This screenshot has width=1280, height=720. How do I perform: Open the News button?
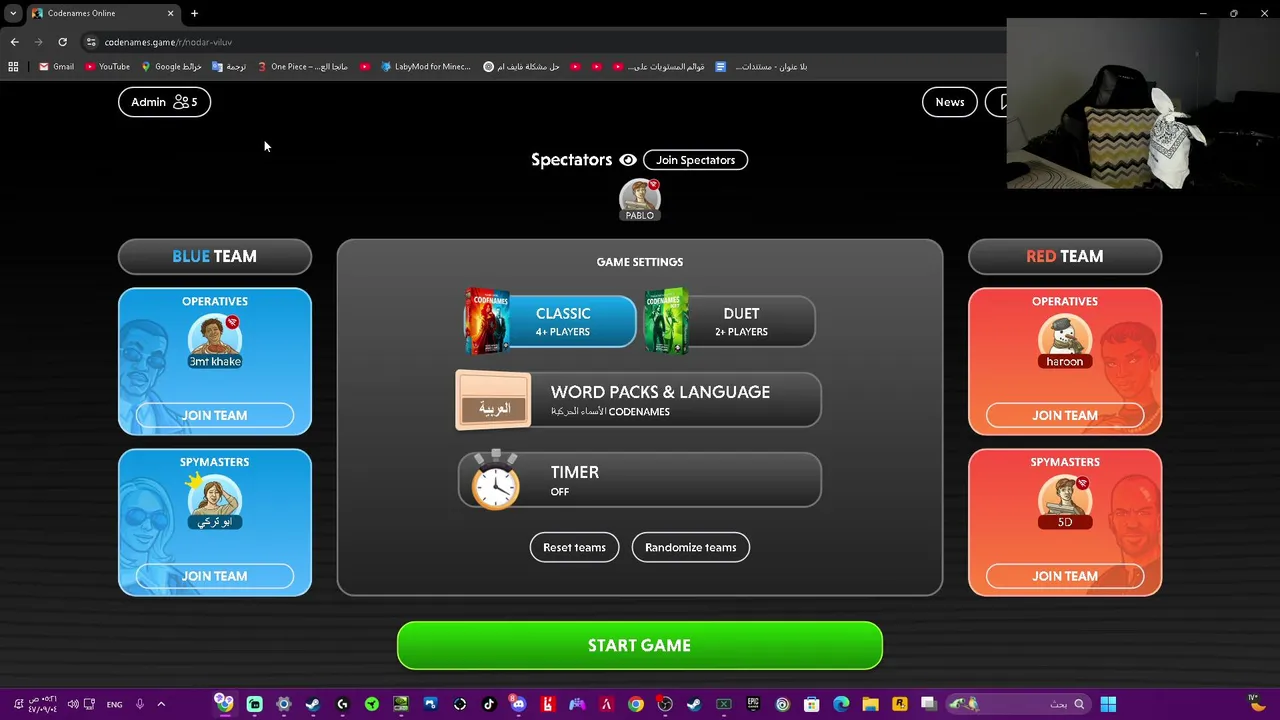tap(949, 102)
